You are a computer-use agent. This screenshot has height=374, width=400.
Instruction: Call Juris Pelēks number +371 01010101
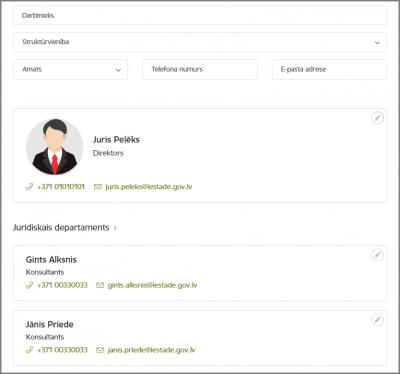(x=61, y=187)
